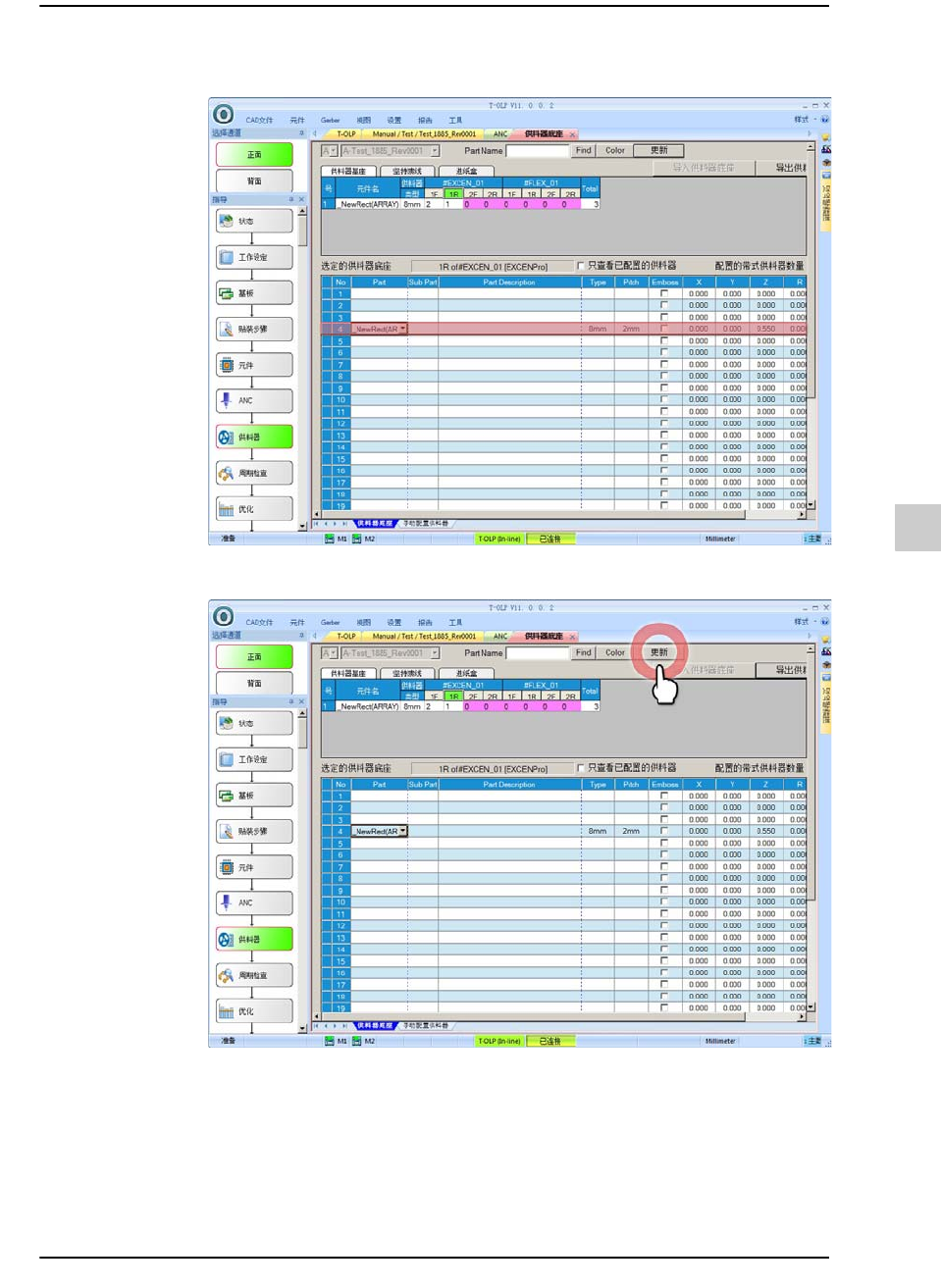Open NewRect(AR part dropdown in lower screenshot

click(402, 831)
